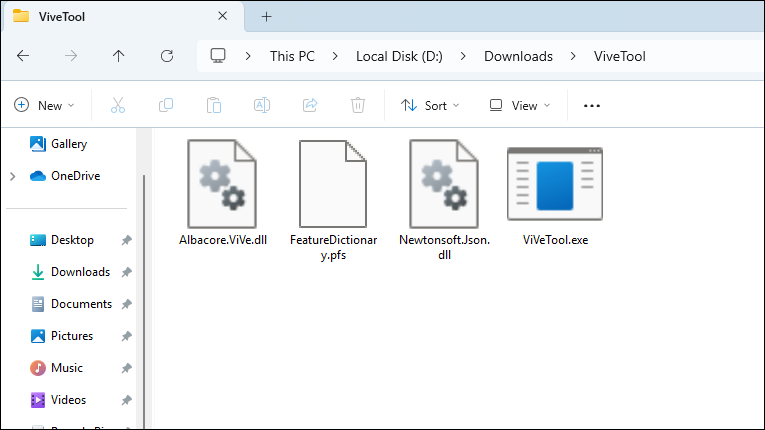Click the pin icon beside Videos
This screenshot has height=430, width=765.
point(126,400)
